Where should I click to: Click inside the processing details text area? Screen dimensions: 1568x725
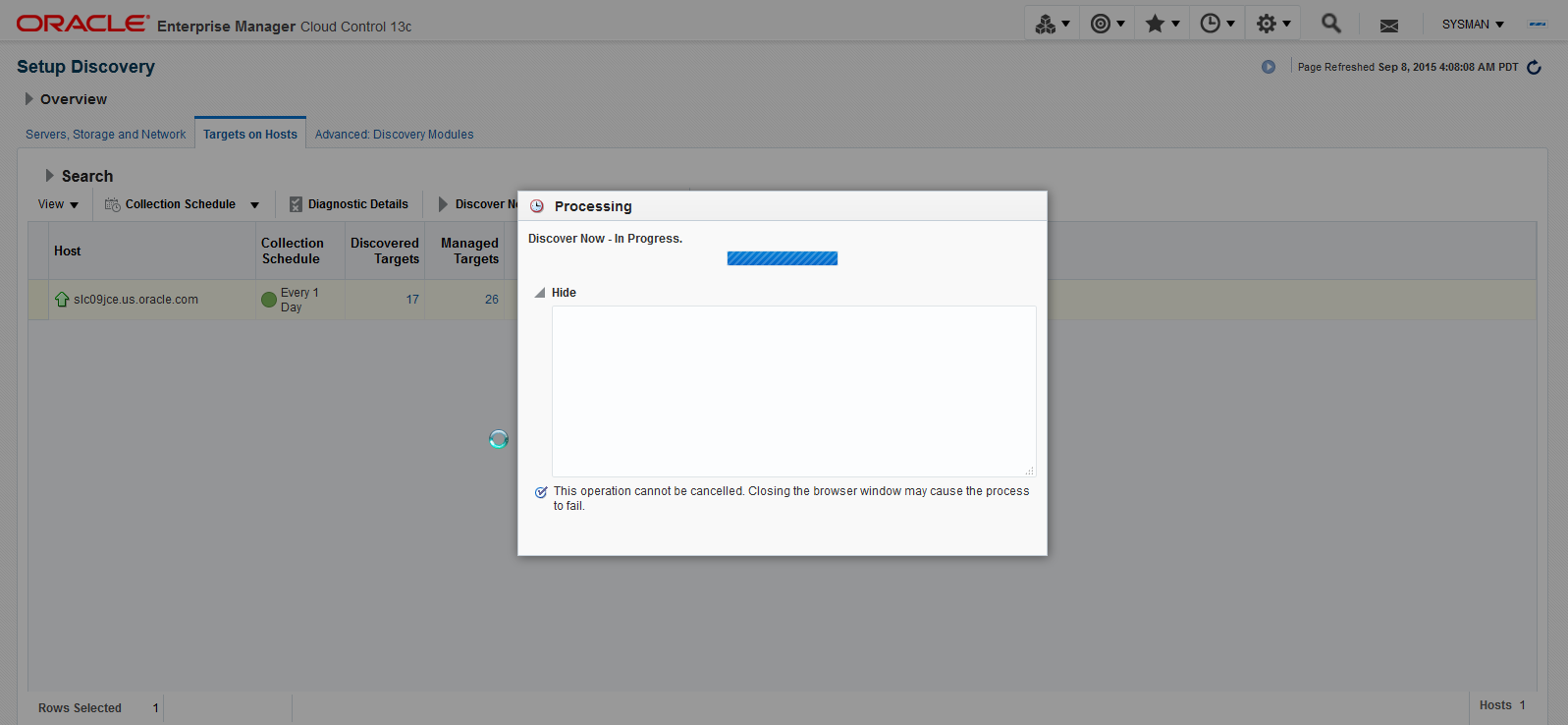[793, 391]
